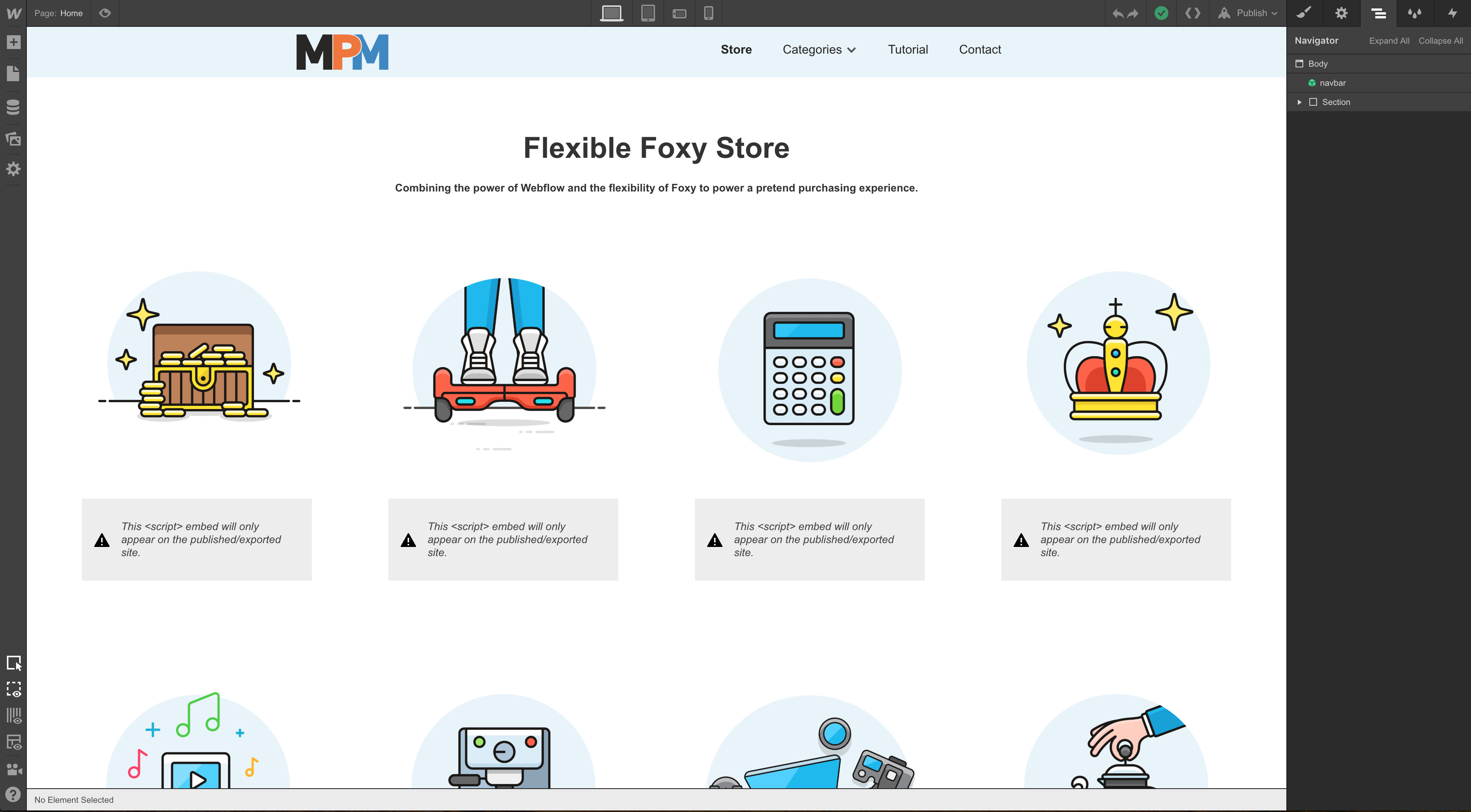Open the Help question mark menu

click(13, 795)
